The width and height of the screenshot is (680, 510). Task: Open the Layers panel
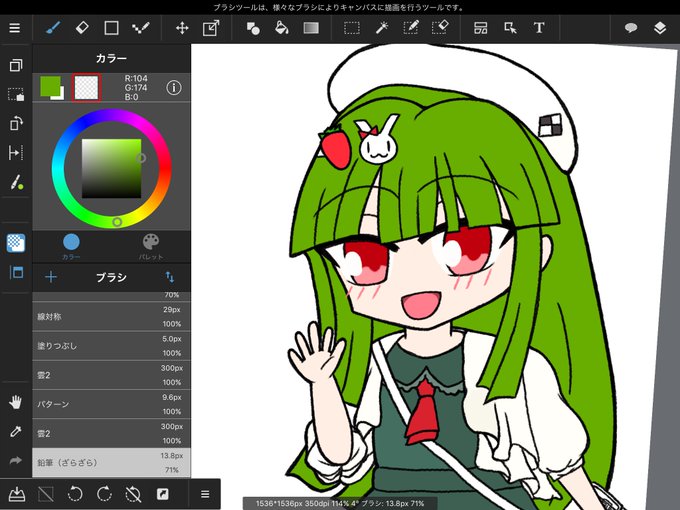click(x=660, y=28)
